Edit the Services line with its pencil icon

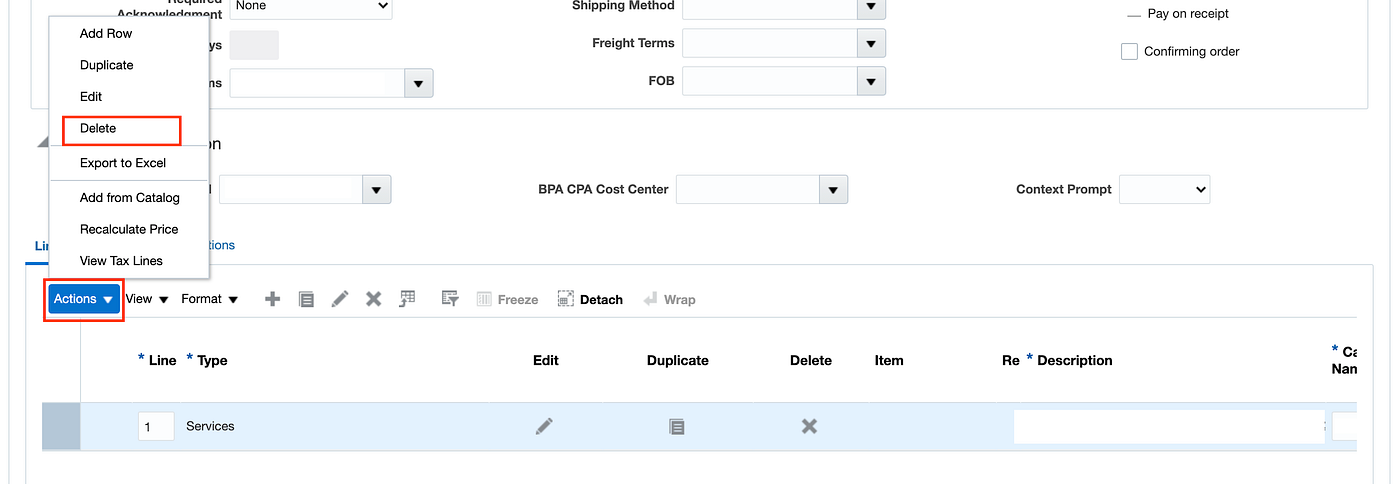coord(544,426)
